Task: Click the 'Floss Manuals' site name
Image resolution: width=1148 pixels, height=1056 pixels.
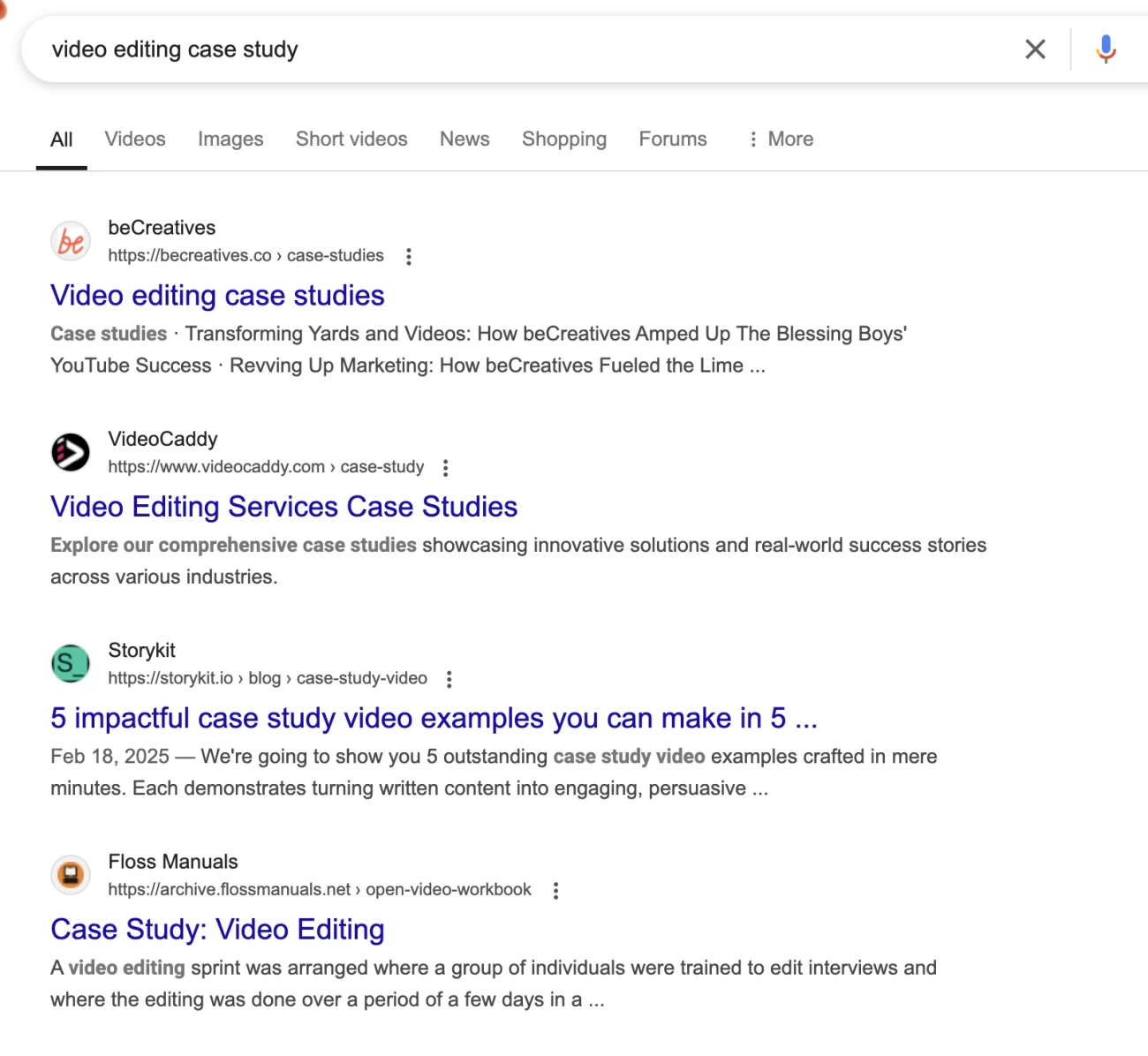Action: pyautogui.click(x=173, y=862)
